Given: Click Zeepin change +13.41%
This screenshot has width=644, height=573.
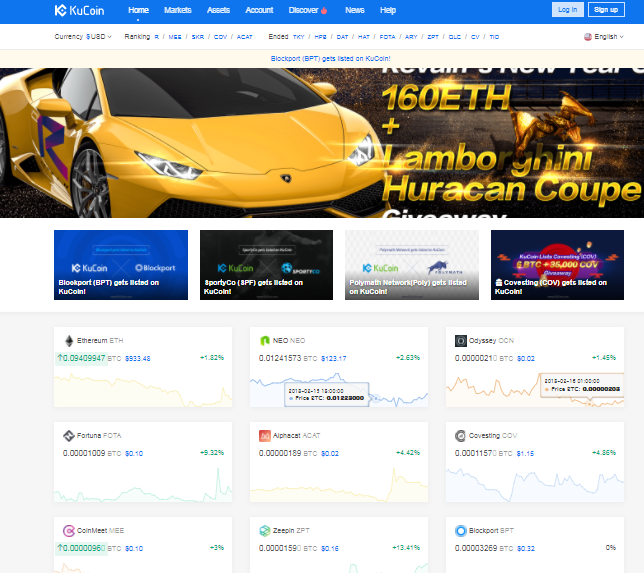Looking at the screenshot, I should click(406, 548).
